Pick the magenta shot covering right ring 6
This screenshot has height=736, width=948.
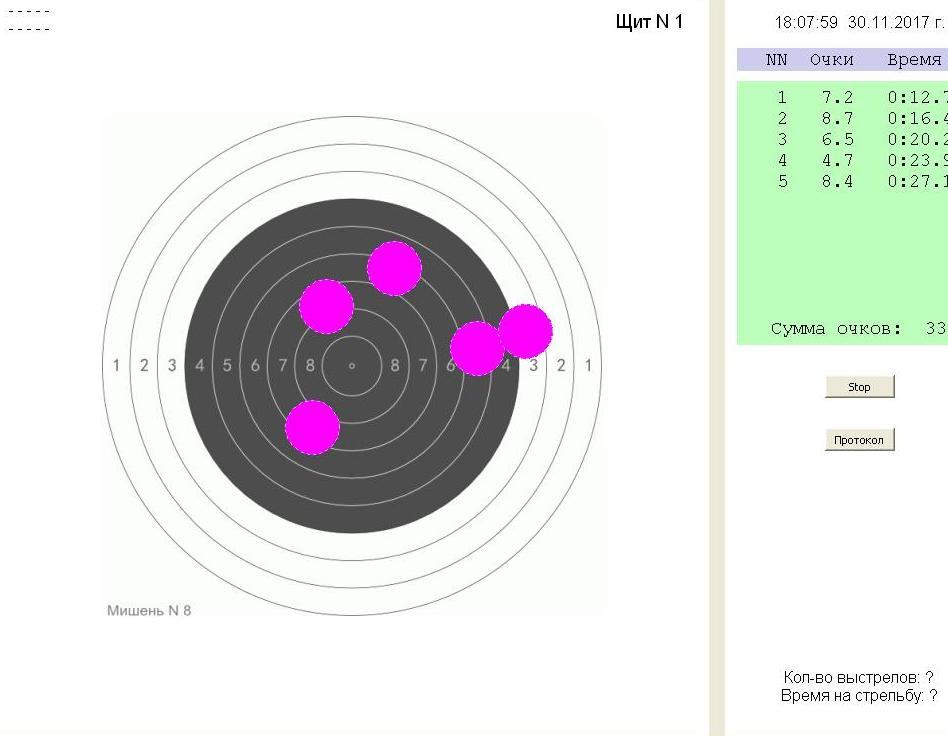[476, 348]
